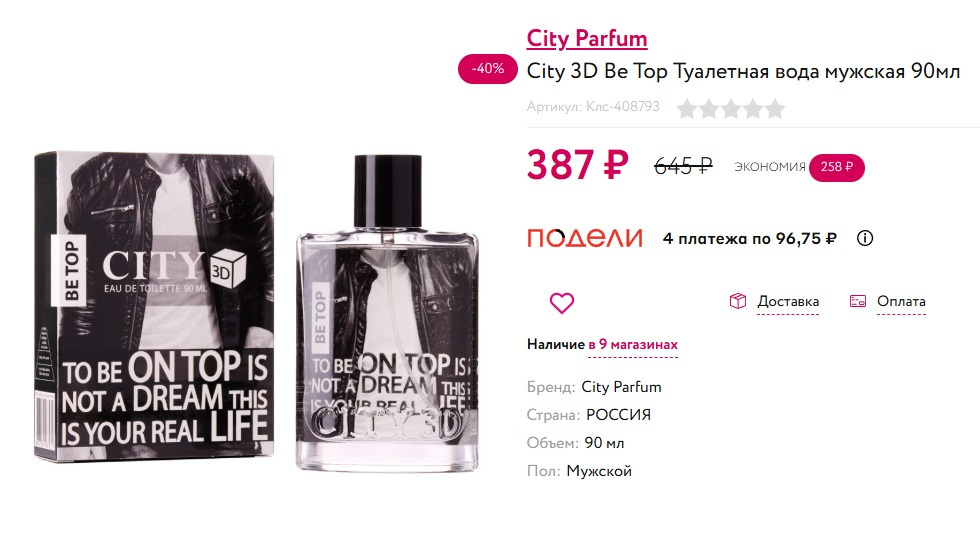Click the payment card icon
The height and width of the screenshot is (552, 980).
(x=857, y=301)
